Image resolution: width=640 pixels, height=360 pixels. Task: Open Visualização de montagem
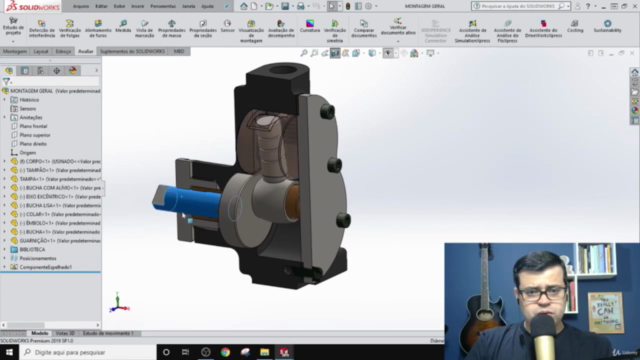[x=251, y=31]
